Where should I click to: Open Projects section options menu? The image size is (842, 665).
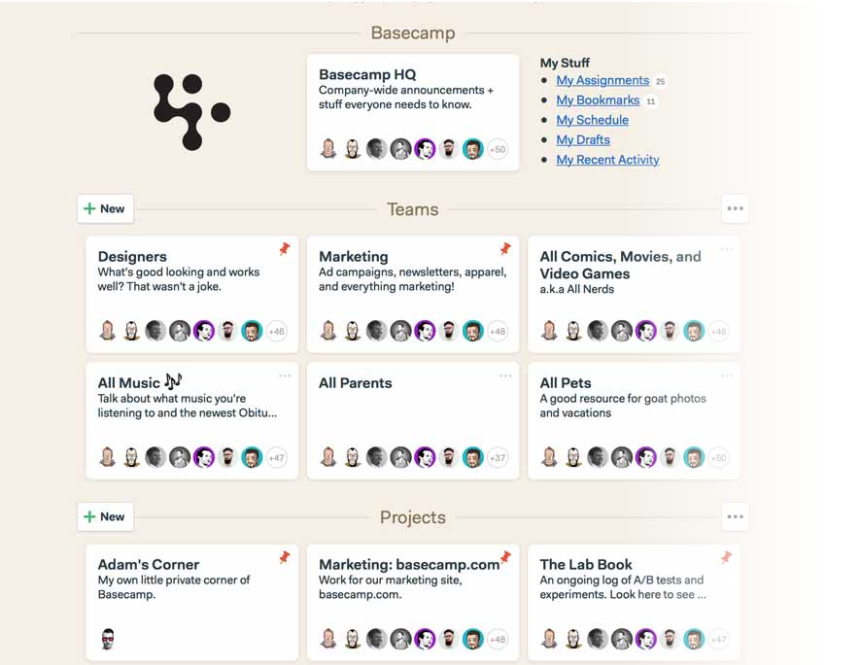(x=735, y=517)
